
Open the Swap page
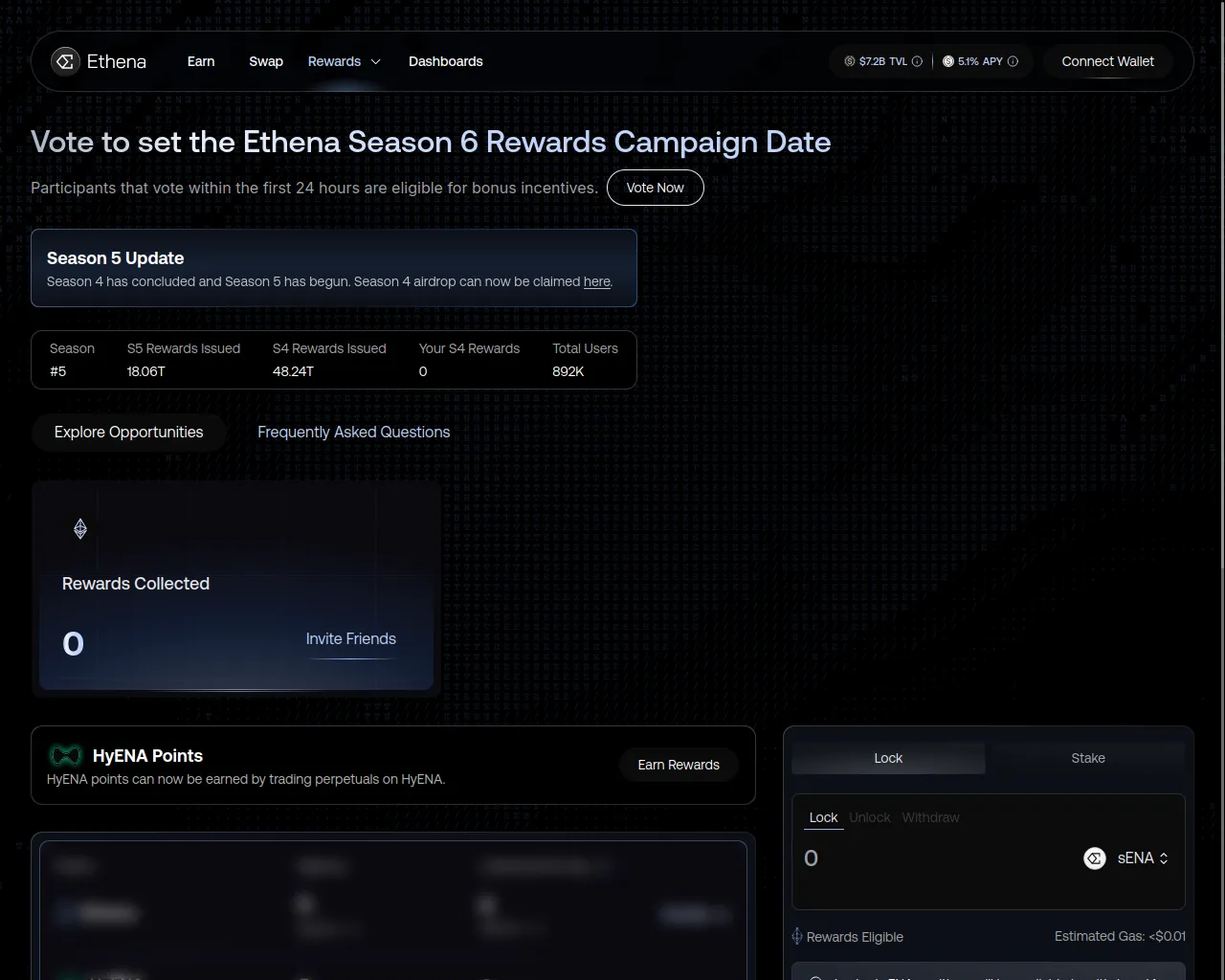coord(266,61)
